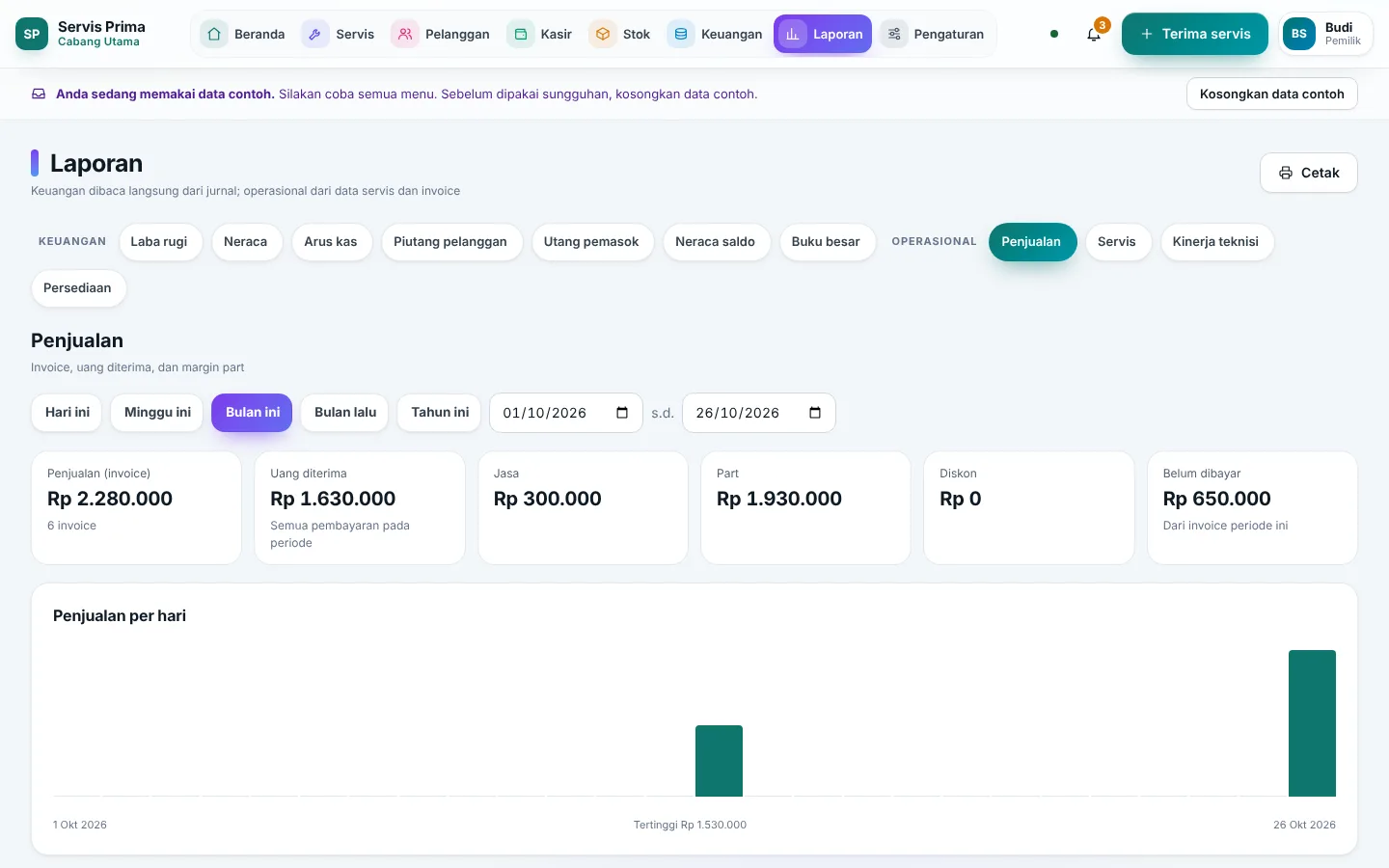Open the Laba rugi report tab

point(159,241)
